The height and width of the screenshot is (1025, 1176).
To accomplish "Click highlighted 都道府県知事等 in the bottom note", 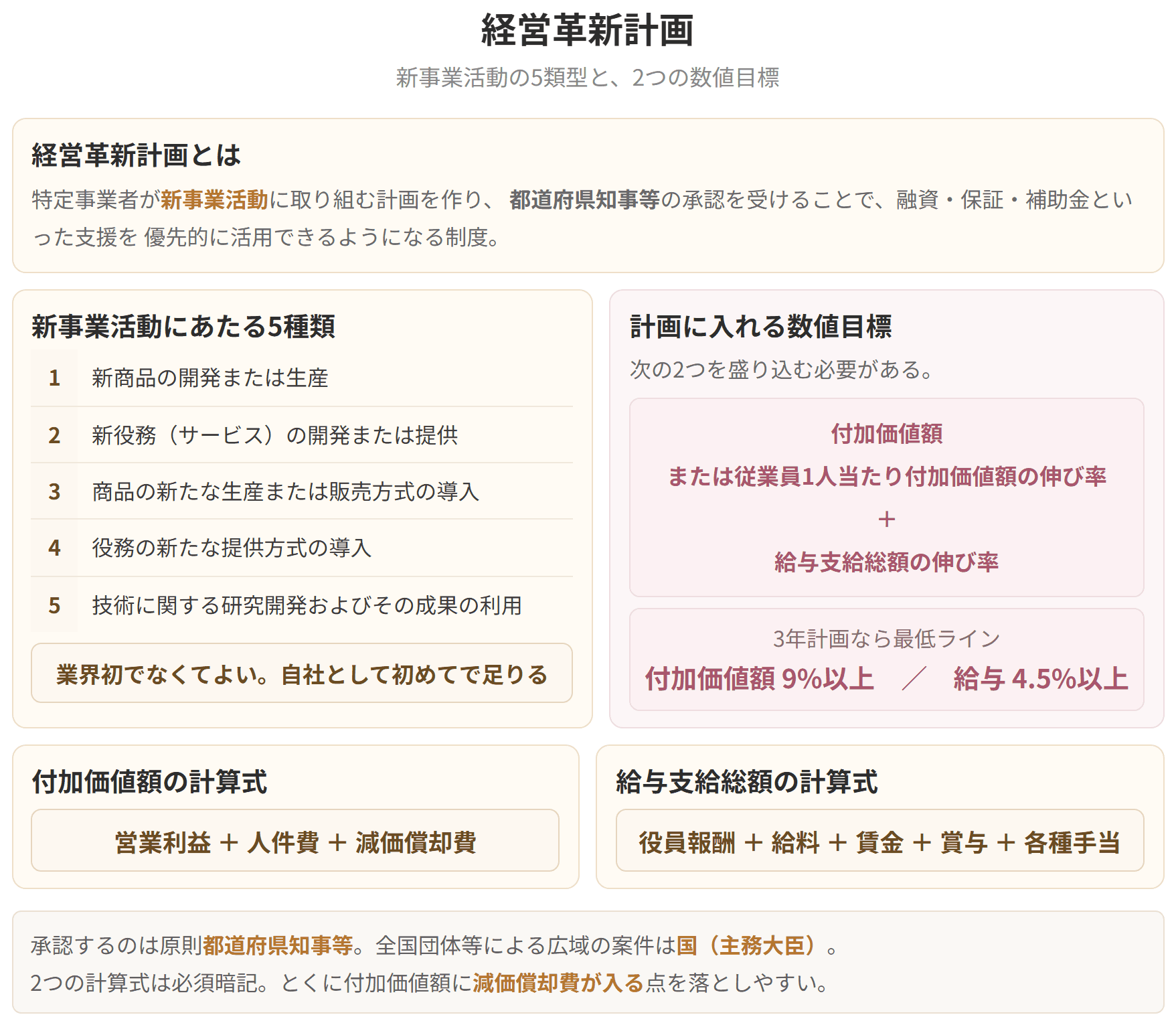I will click(278, 945).
